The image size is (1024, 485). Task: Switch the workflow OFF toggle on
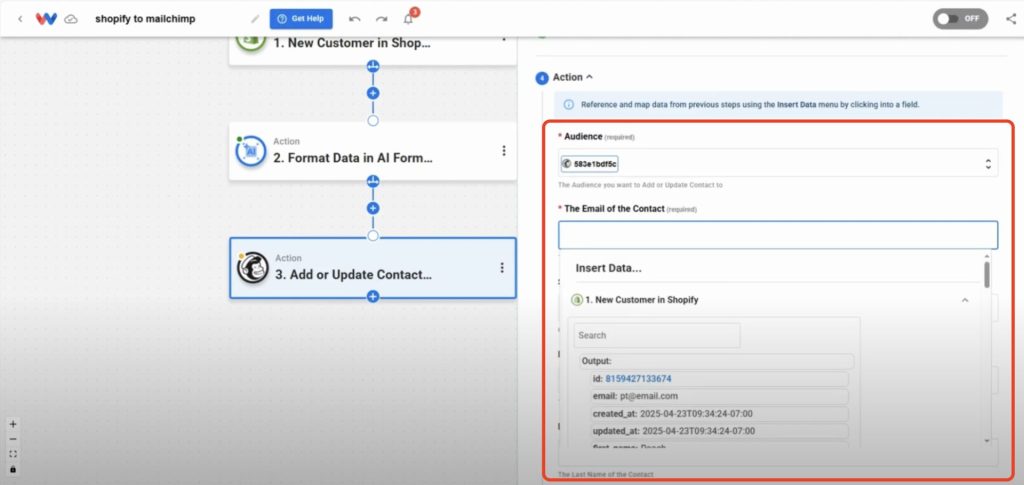point(960,19)
